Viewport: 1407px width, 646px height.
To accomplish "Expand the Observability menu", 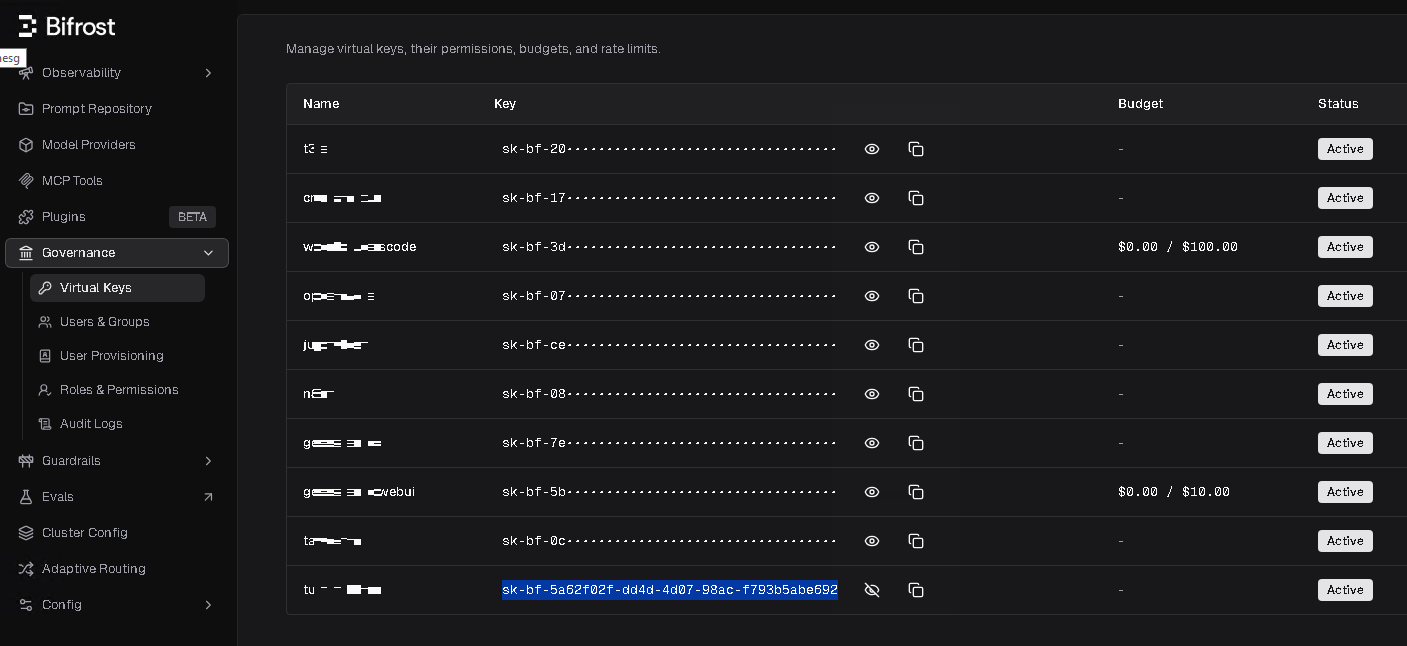I will click(x=208, y=73).
